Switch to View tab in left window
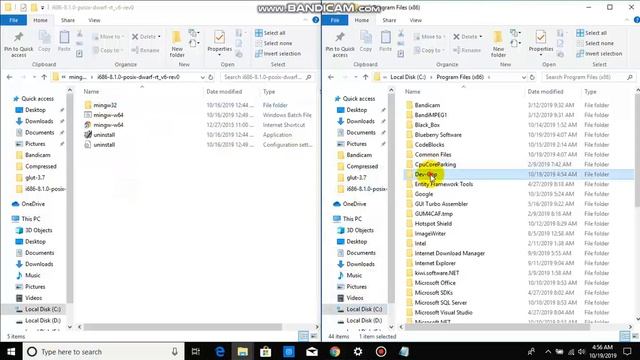The width and height of the screenshot is (640, 360). point(94,20)
